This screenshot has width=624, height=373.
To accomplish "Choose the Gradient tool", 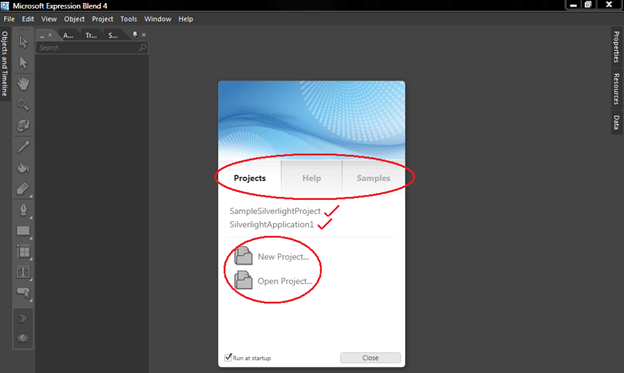I will tap(23, 189).
